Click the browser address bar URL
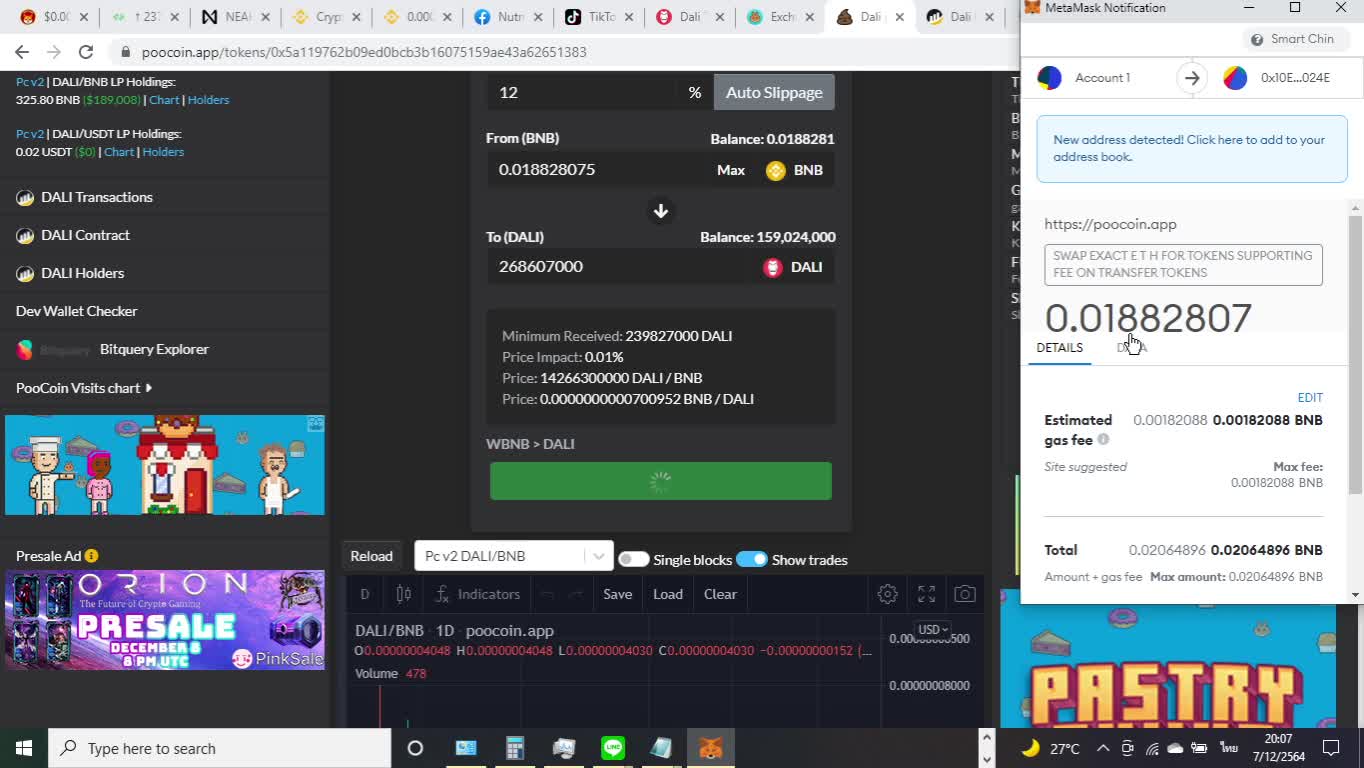 364,52
